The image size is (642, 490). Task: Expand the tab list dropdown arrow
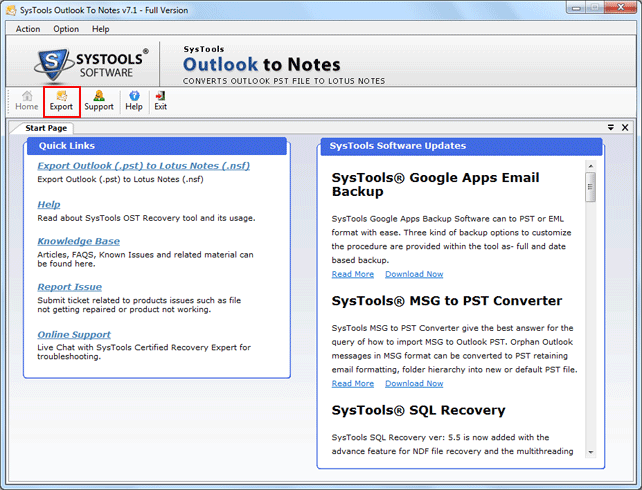(611, 128)
